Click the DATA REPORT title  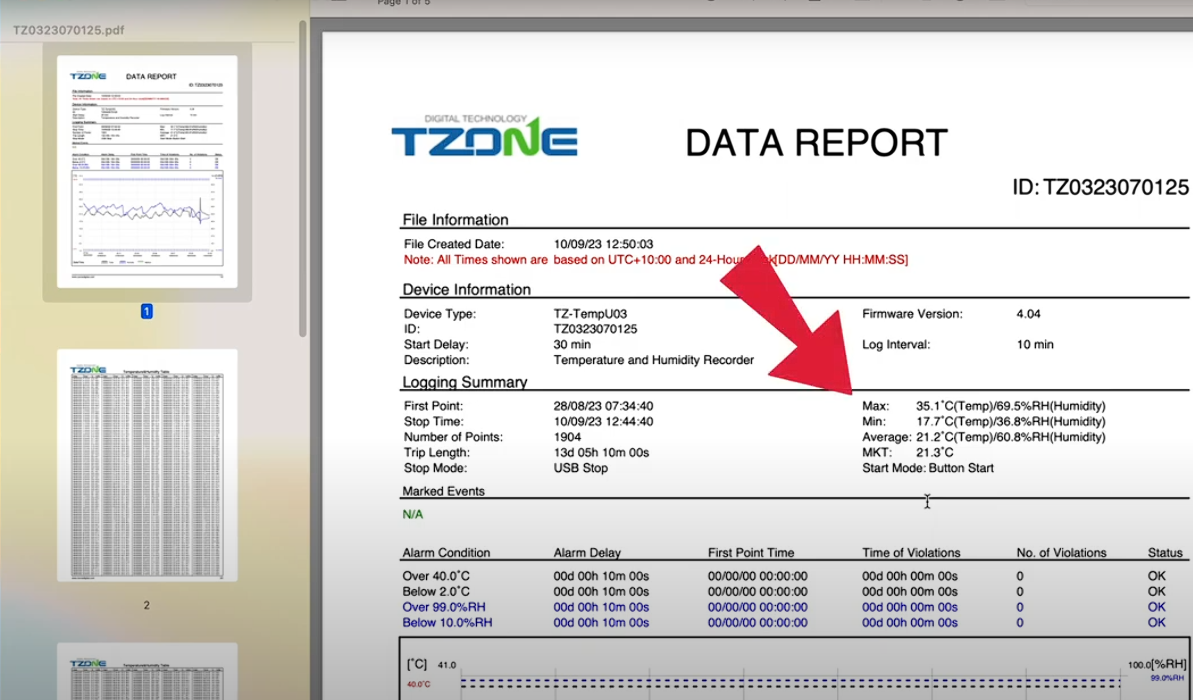(x=815, y=143)
